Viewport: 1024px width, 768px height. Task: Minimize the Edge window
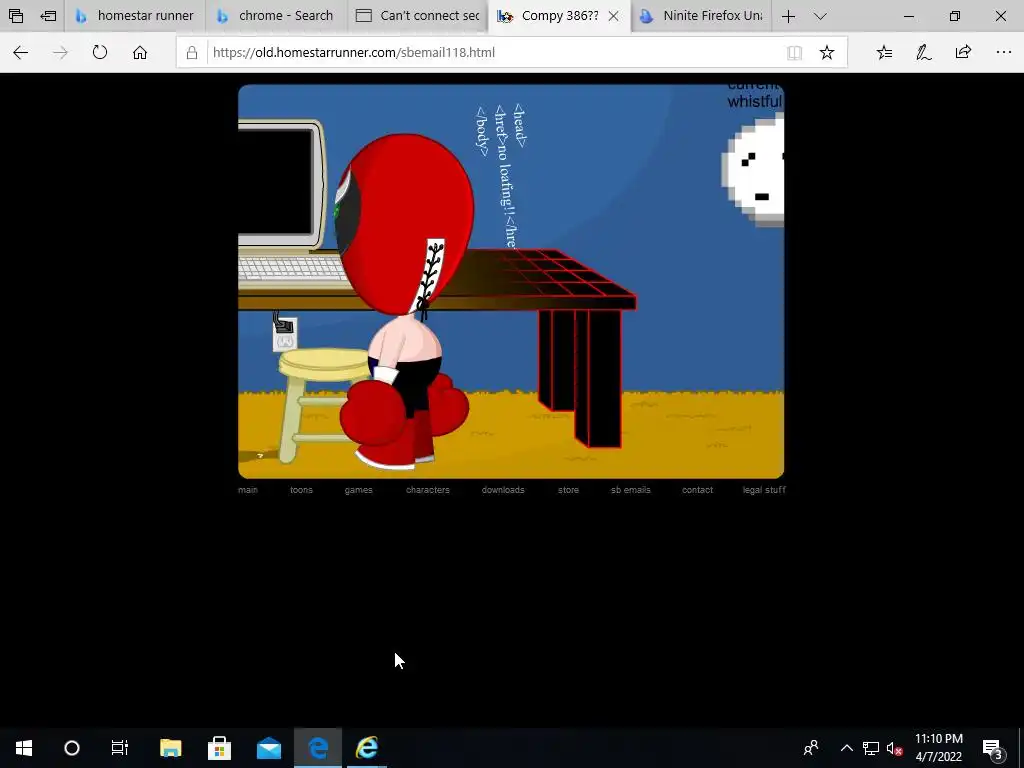click(x=909, y=16)
